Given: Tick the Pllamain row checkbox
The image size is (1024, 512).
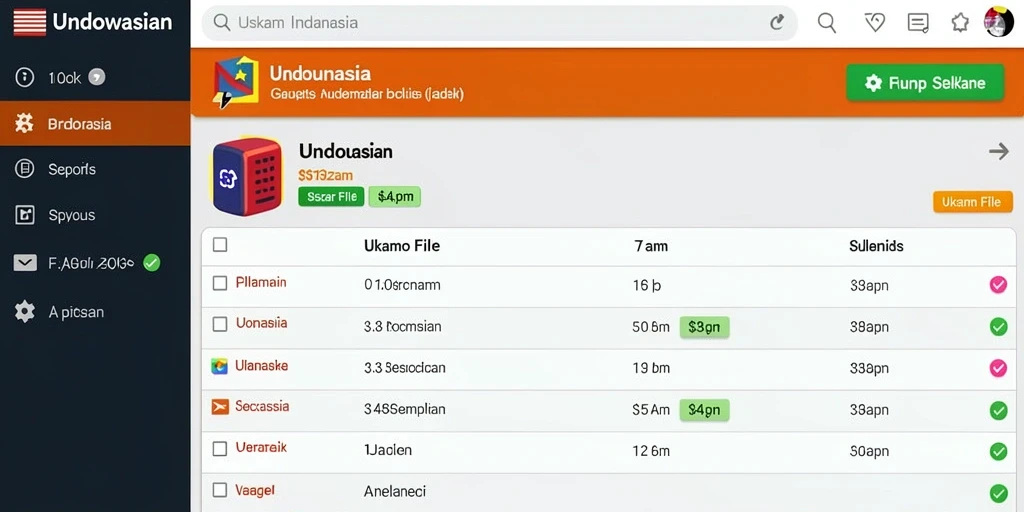Looking at the screenshot, I should coord(220,283).
